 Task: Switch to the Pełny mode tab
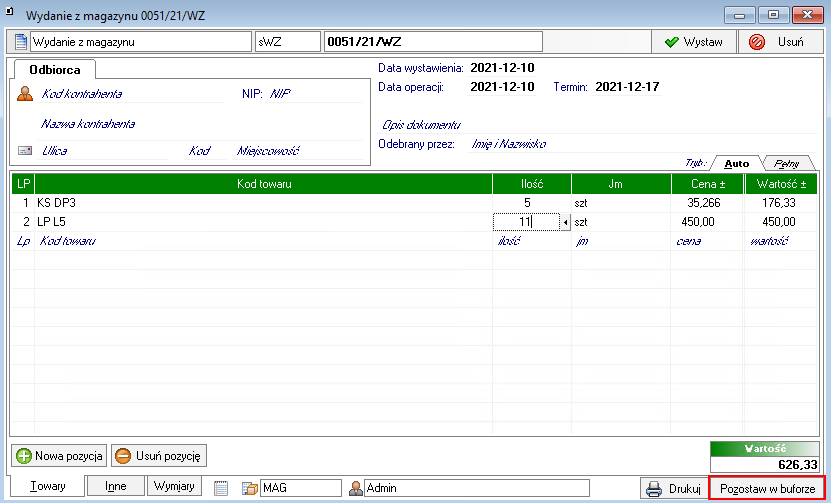pos(791,163)
